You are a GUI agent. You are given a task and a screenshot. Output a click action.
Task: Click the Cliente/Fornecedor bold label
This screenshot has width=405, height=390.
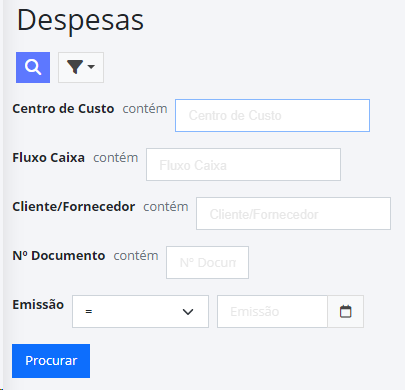click(74, 207)
